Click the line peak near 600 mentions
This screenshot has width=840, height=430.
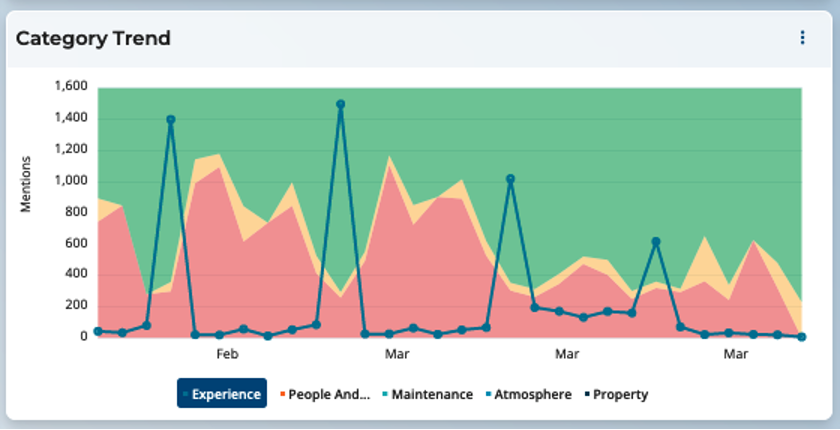point(656,242)
